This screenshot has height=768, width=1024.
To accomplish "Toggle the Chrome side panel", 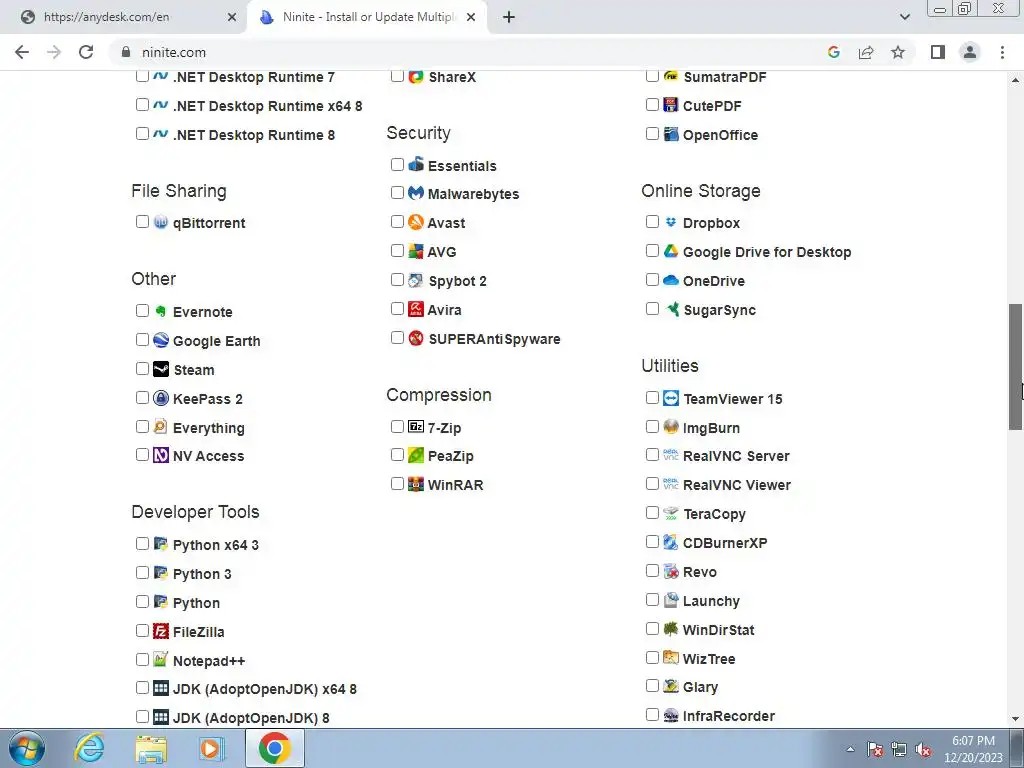I will pyautogui.click(x=938, y=52).
